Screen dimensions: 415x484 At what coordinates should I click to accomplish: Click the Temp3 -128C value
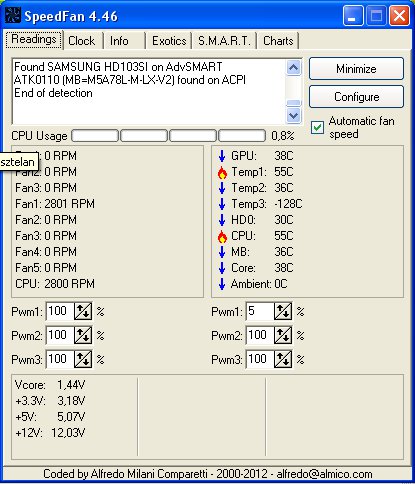pyautogui.click(x=288, y=204)
